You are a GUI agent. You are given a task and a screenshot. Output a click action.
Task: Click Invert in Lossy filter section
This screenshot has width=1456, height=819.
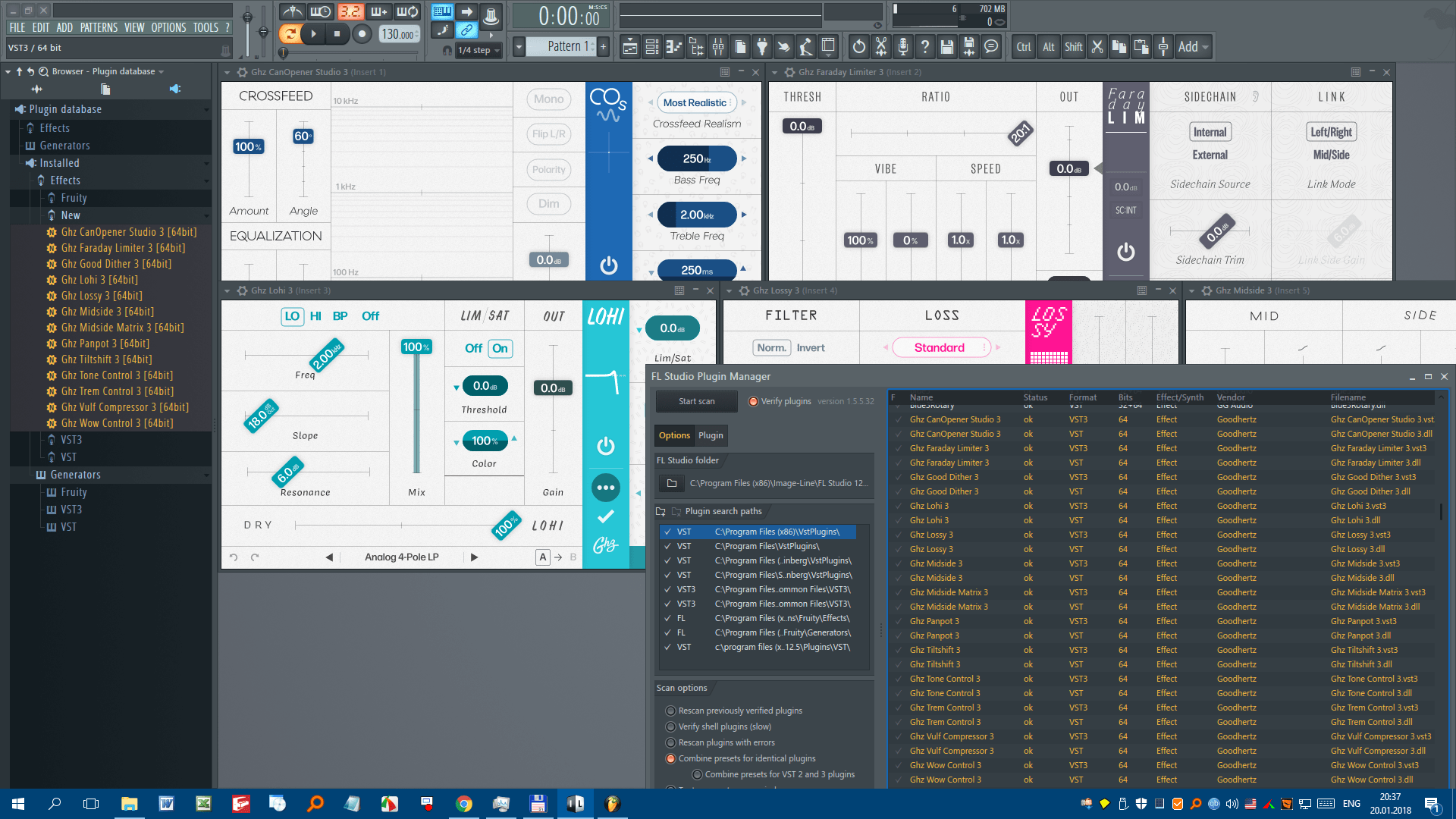coord(811,348)
